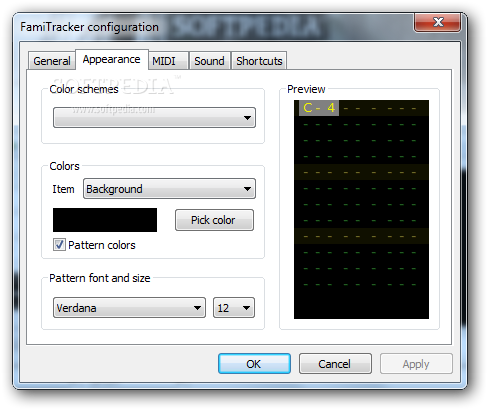The height and width of the screenshot is (410, 488).
Task: Click the Pattern colors label
Action: point(102,245)
